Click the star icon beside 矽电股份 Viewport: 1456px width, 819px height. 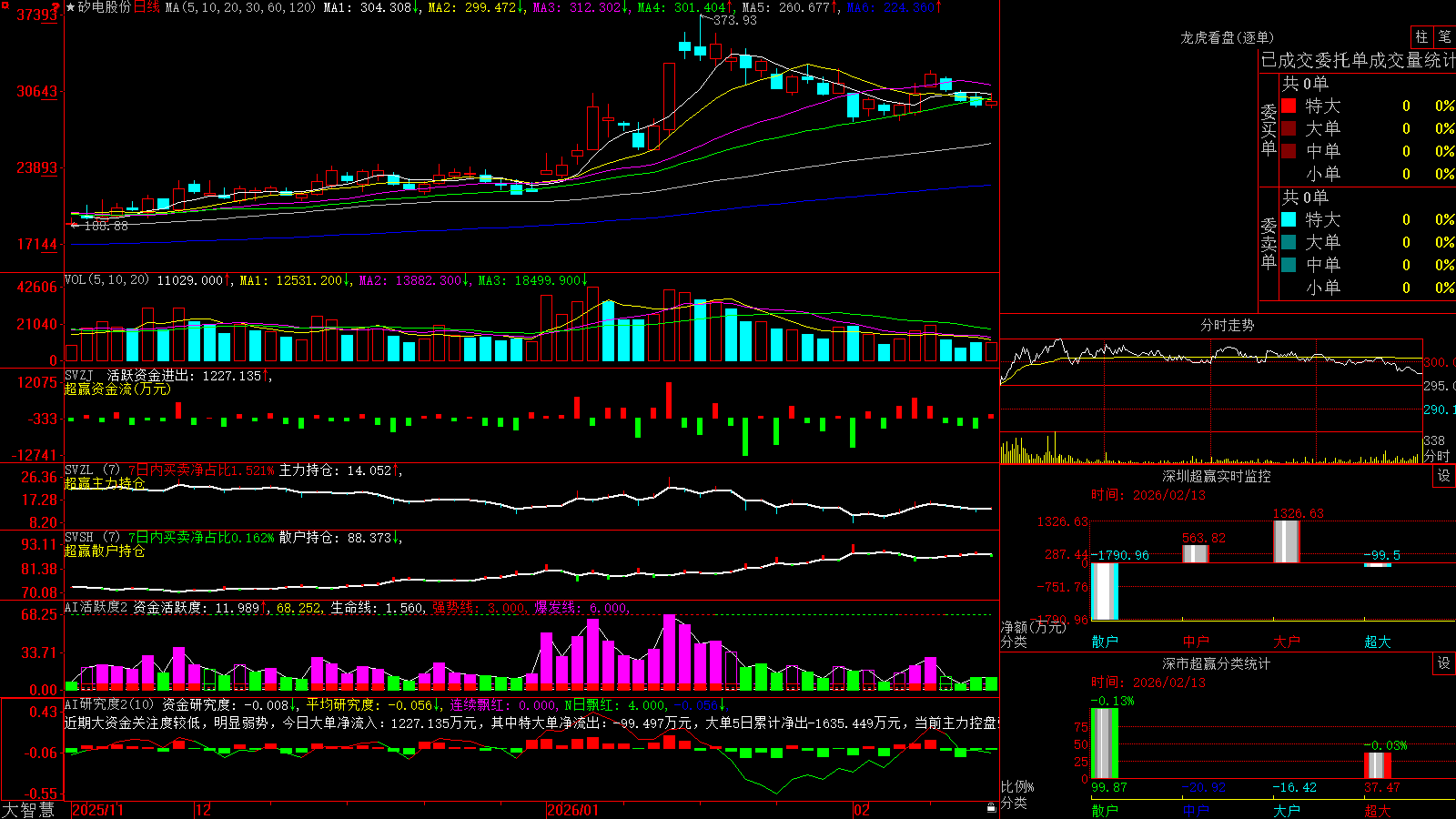click(x=71, y=7)
